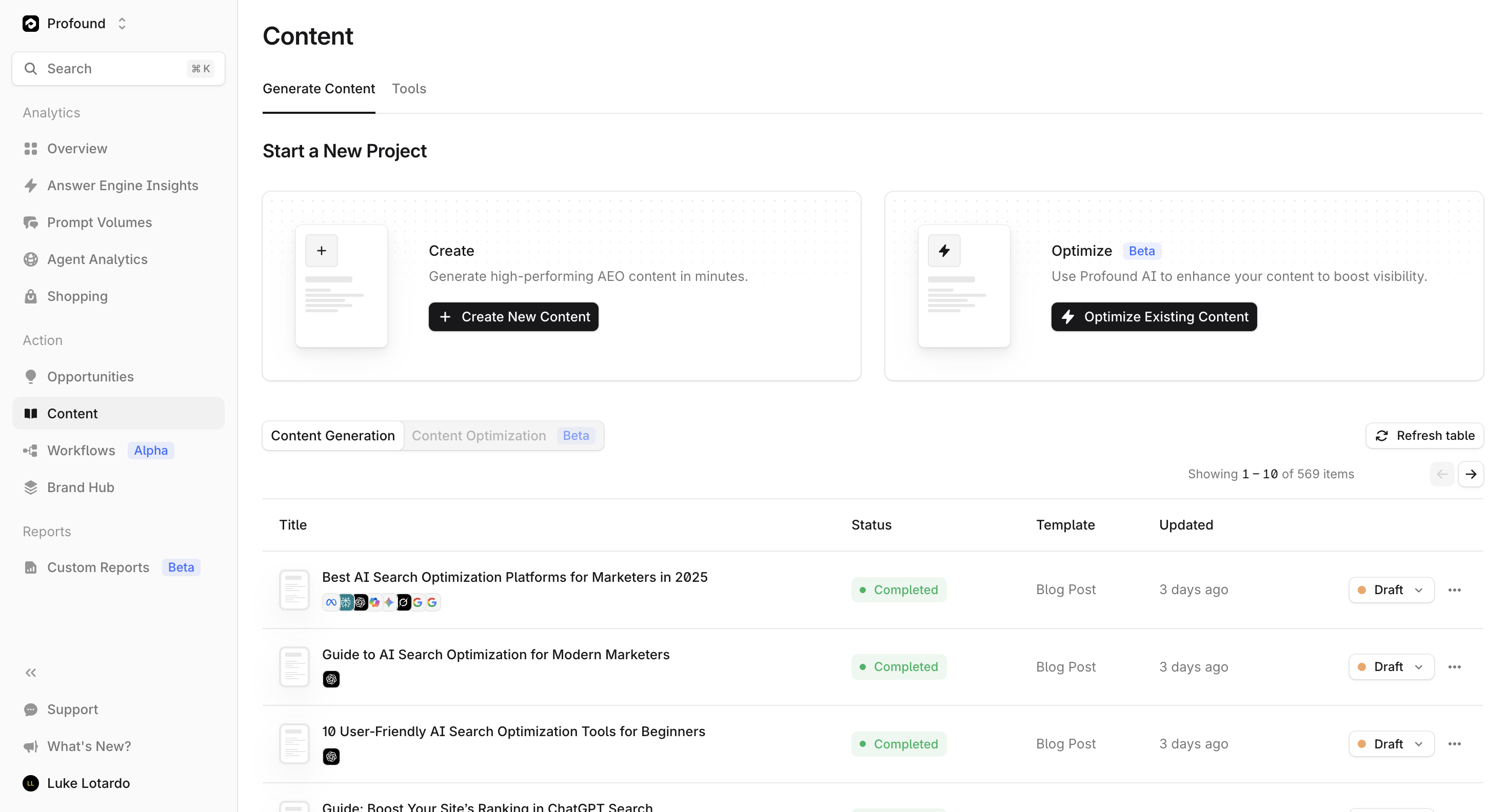The width and height of the screenshot is (1508, 812).
Task: Open Draft dropdown for Guide to AI Search row
Action: click(x=1391, y=667)
